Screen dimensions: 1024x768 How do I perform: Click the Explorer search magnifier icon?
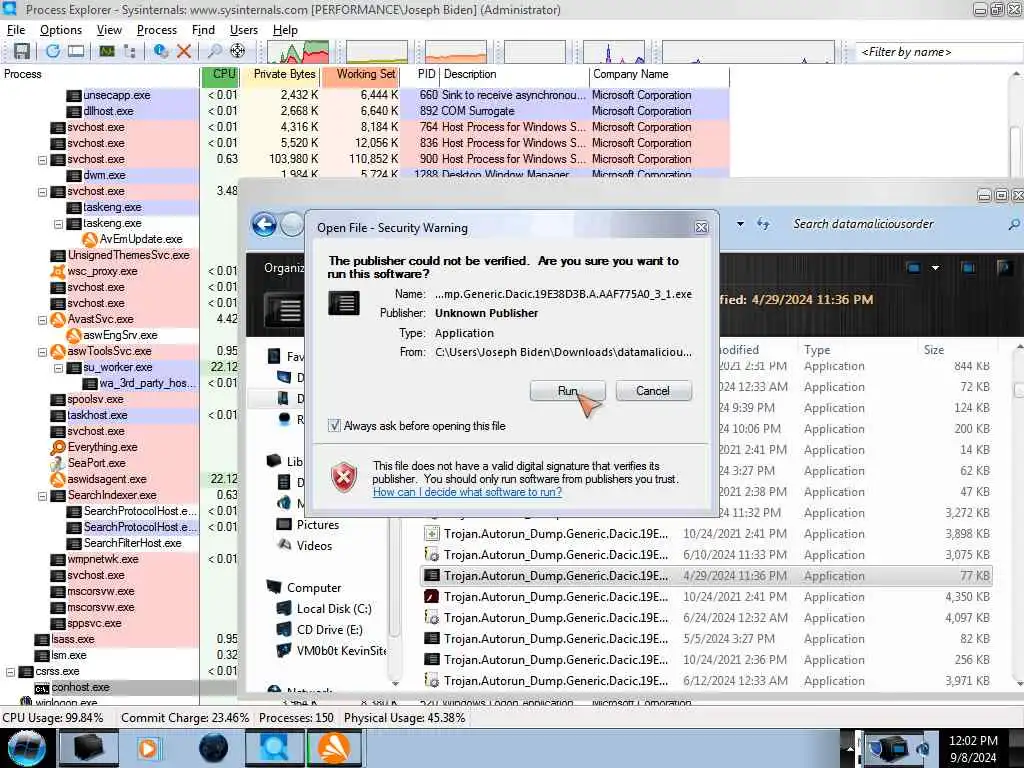click(x=1014, y=224)
